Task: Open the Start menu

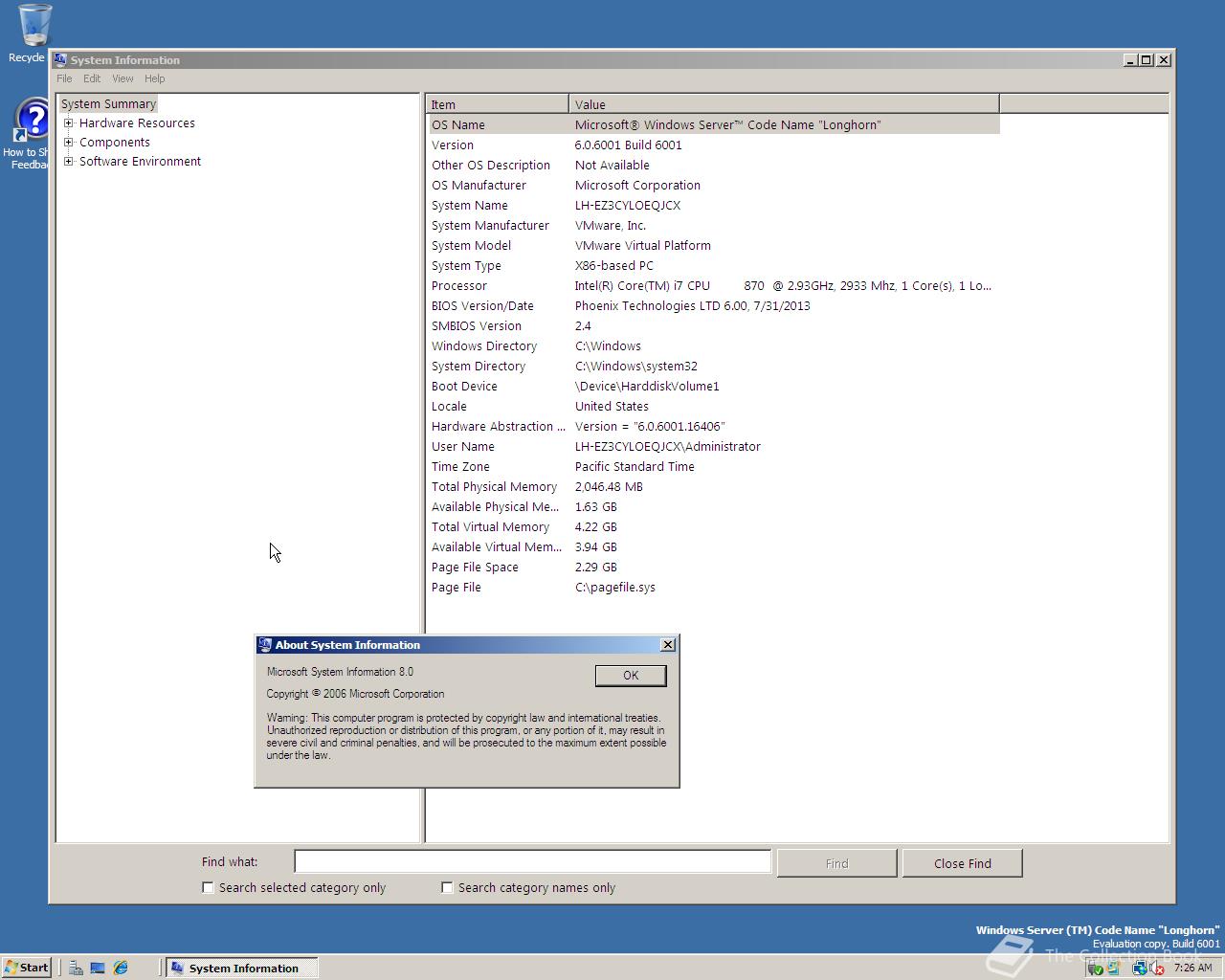Action: pyautogui.click(x=27, y=968)
